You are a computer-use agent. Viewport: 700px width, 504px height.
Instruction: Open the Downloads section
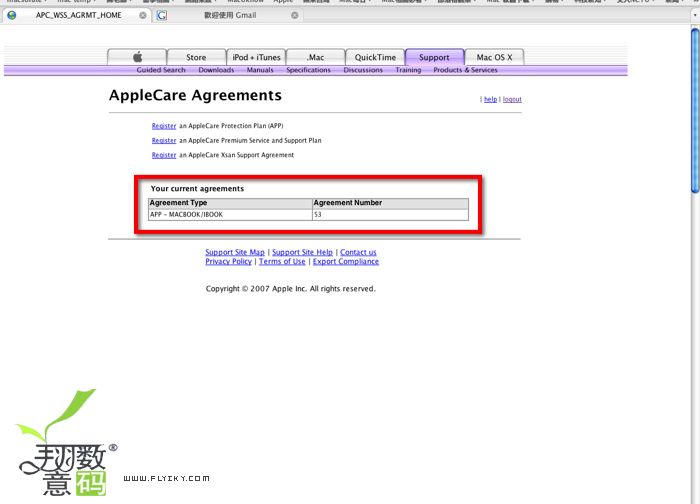[216, 70]
